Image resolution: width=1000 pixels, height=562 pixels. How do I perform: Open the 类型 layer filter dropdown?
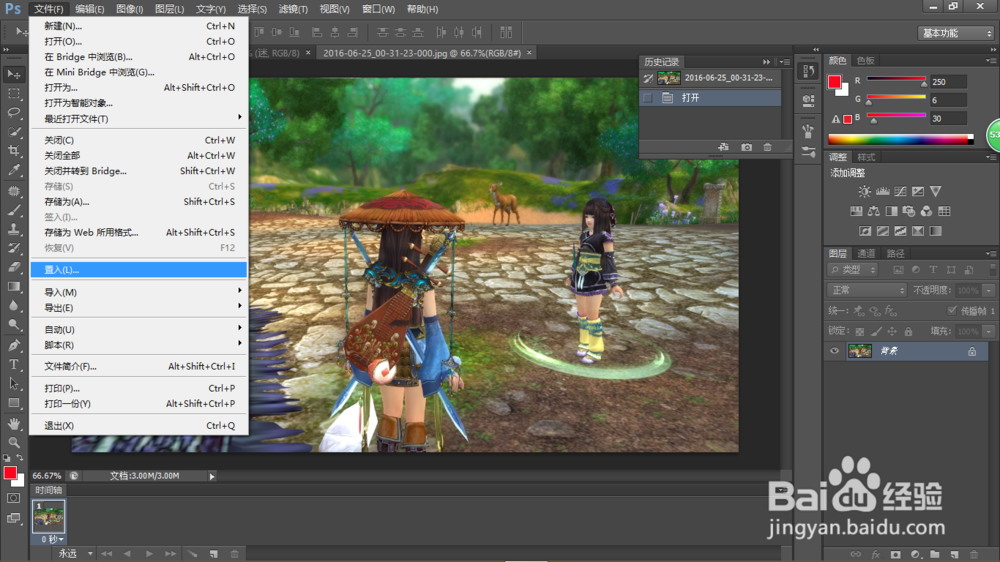tap(853, 270)
